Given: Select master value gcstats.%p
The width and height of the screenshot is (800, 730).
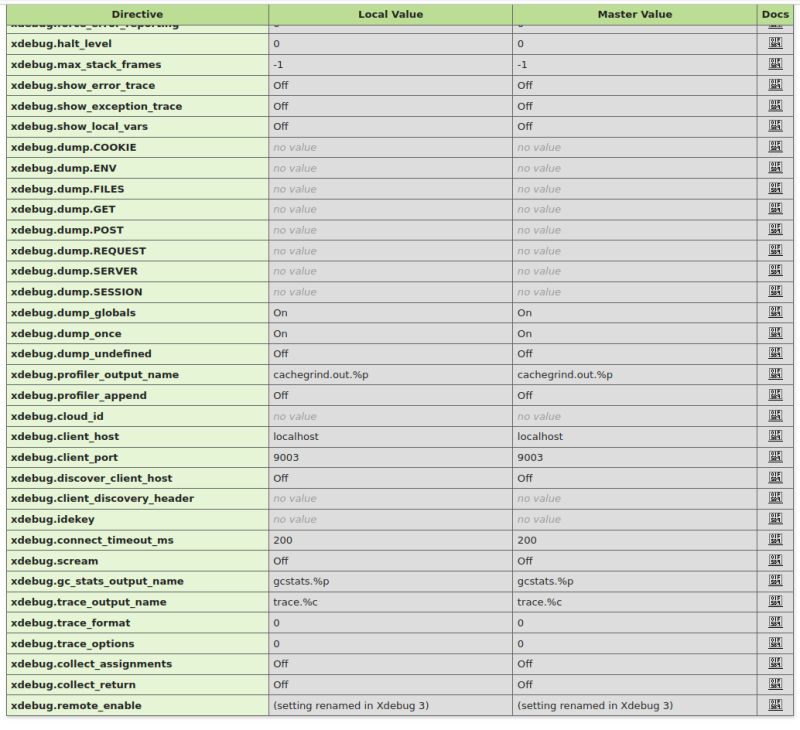Looking at the screenshot, I should [545, 582].
